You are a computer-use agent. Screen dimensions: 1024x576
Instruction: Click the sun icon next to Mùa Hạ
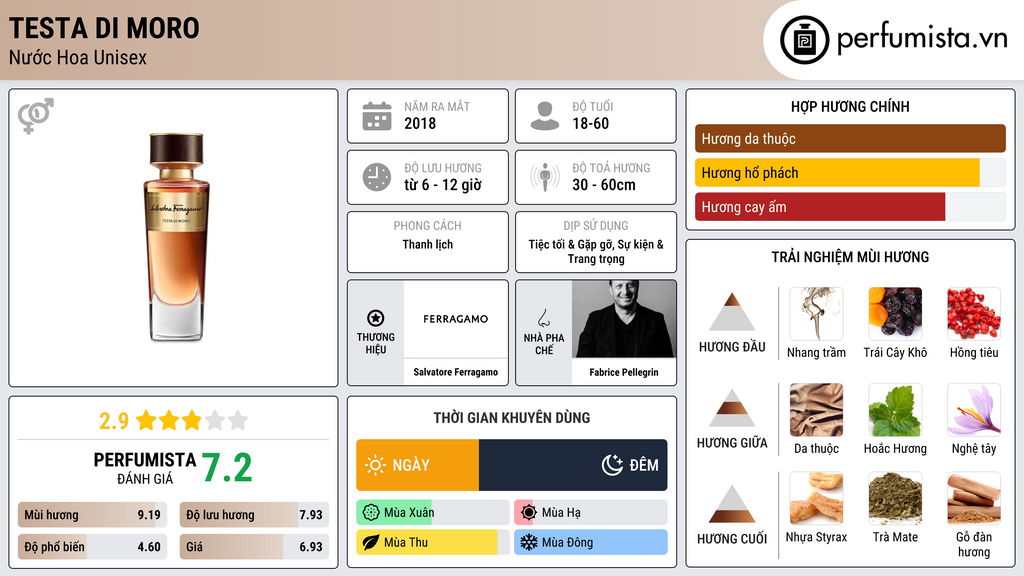point(529,513)
